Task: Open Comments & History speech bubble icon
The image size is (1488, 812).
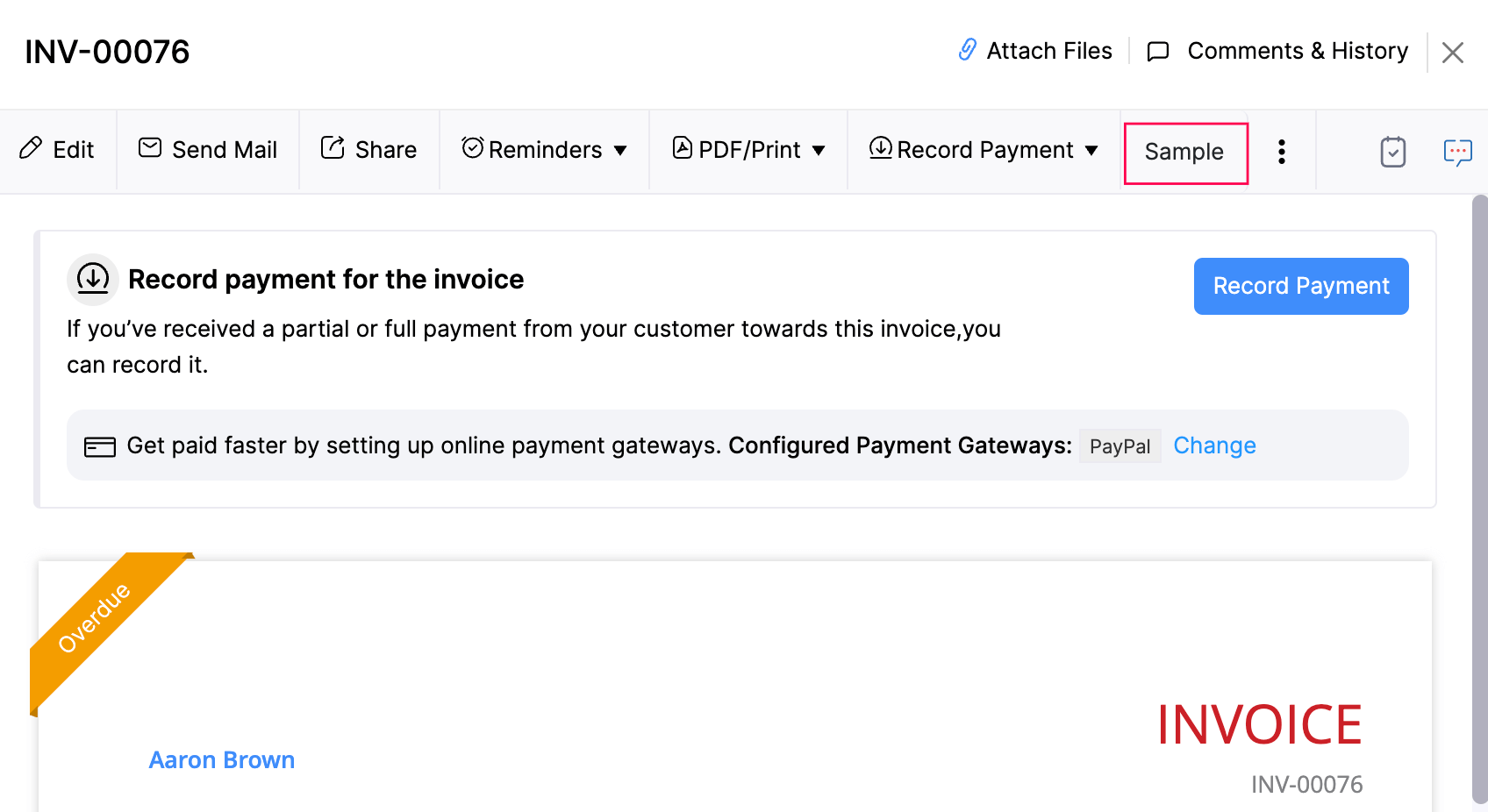Action: [1158, 52]
